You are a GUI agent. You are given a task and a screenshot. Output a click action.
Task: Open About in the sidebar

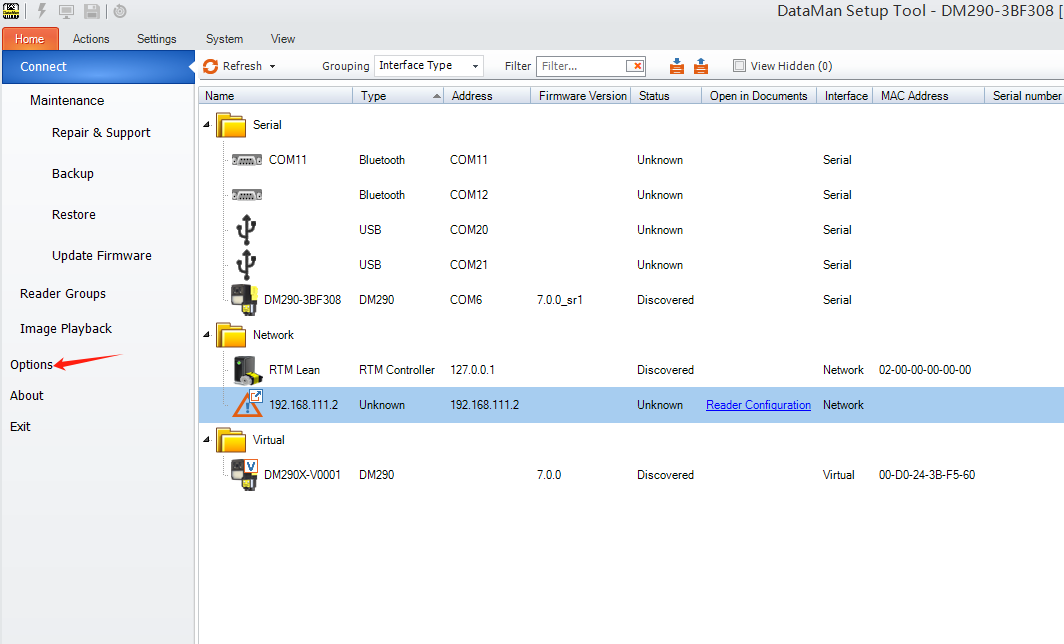(x=26, y=396)
